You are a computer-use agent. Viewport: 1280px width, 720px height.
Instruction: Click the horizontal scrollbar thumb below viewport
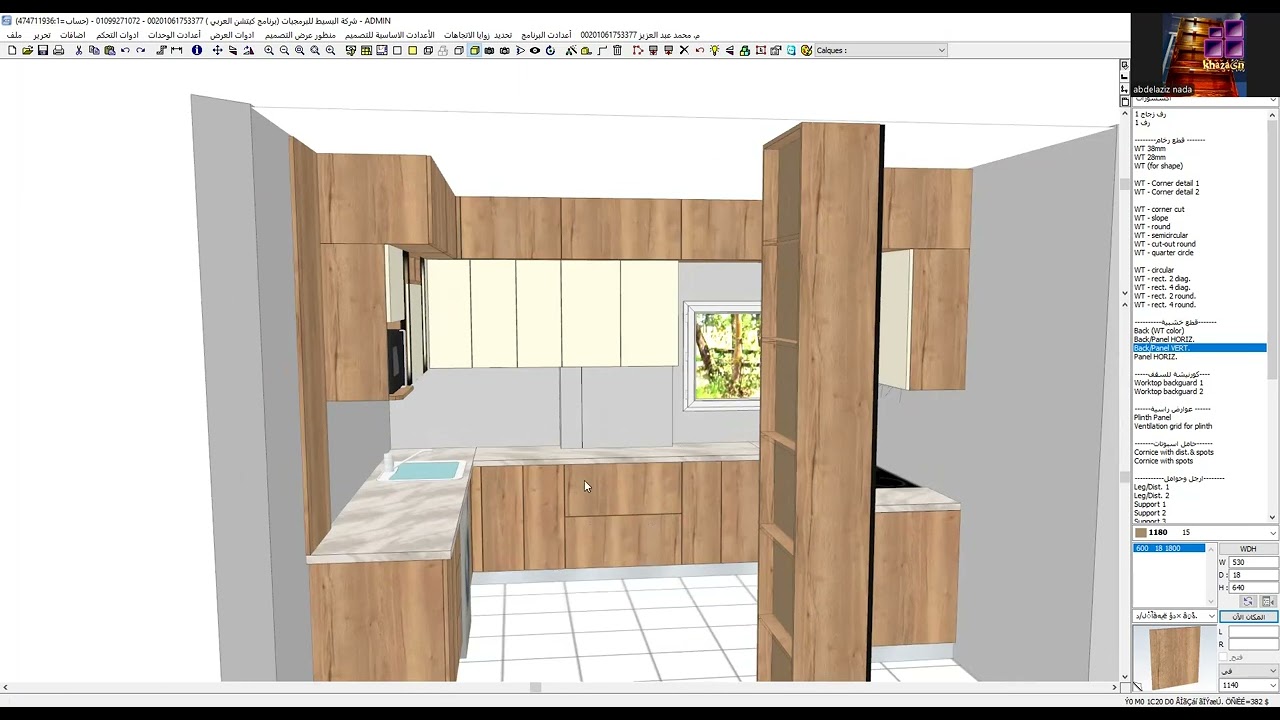(535, 687)
